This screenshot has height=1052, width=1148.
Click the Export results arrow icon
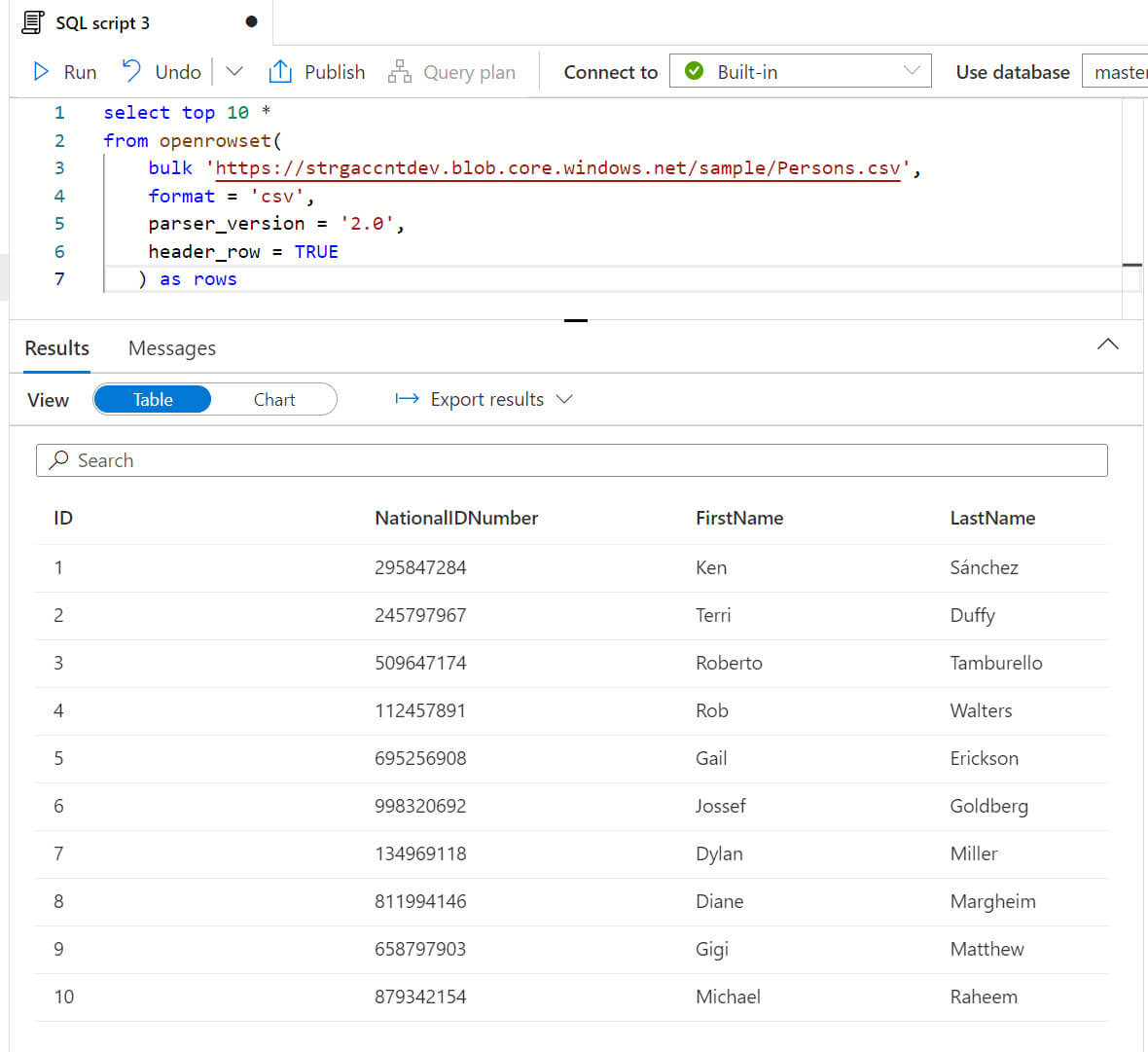tap(407, 399)
